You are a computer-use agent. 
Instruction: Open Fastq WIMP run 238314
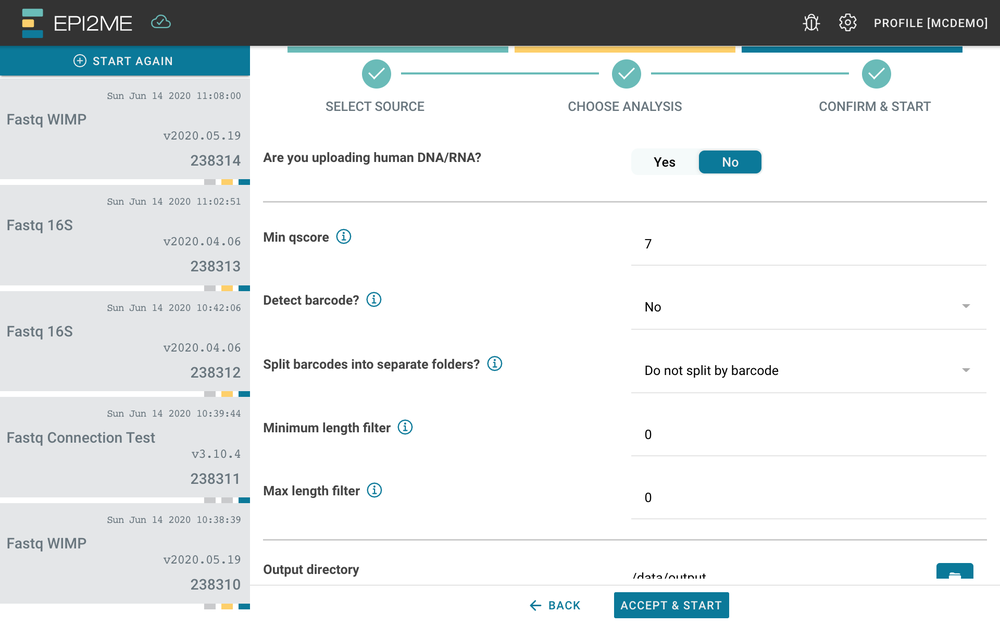coord(125,128)
